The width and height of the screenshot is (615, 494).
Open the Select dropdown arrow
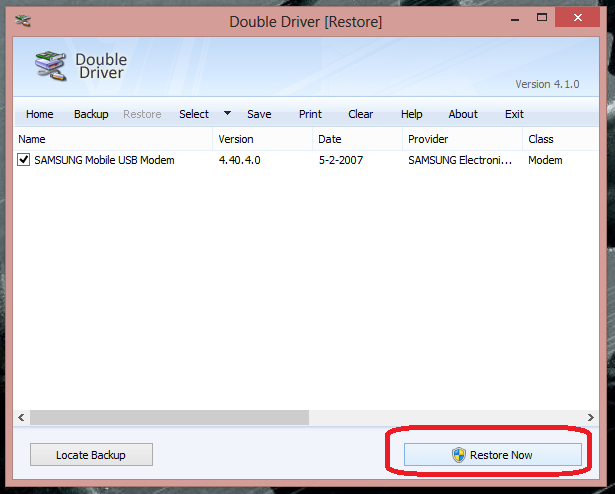click(x=227, y=113)
